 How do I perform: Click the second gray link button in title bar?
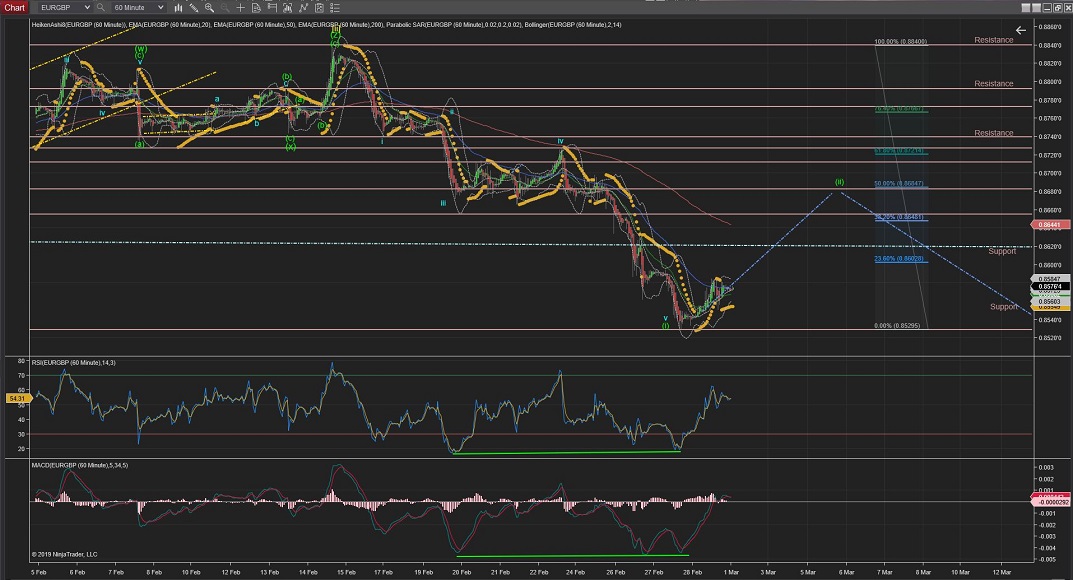pyautogui.click(x=1036, y=8)
